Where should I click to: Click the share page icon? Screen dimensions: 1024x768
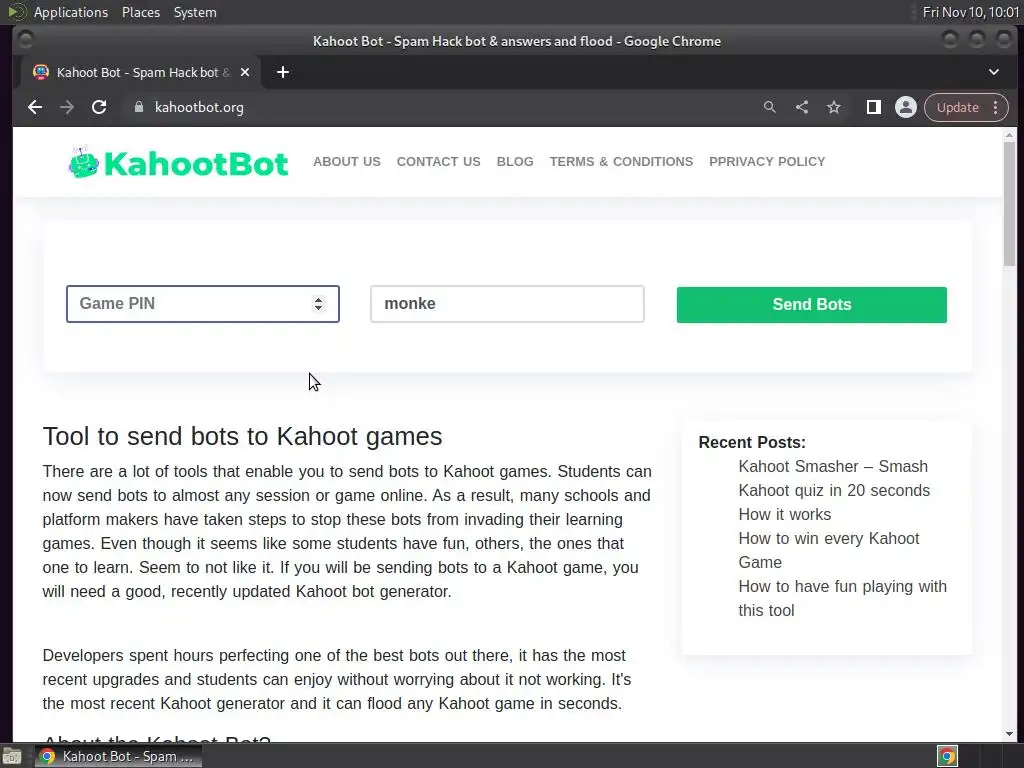click(x=802, y=107)
